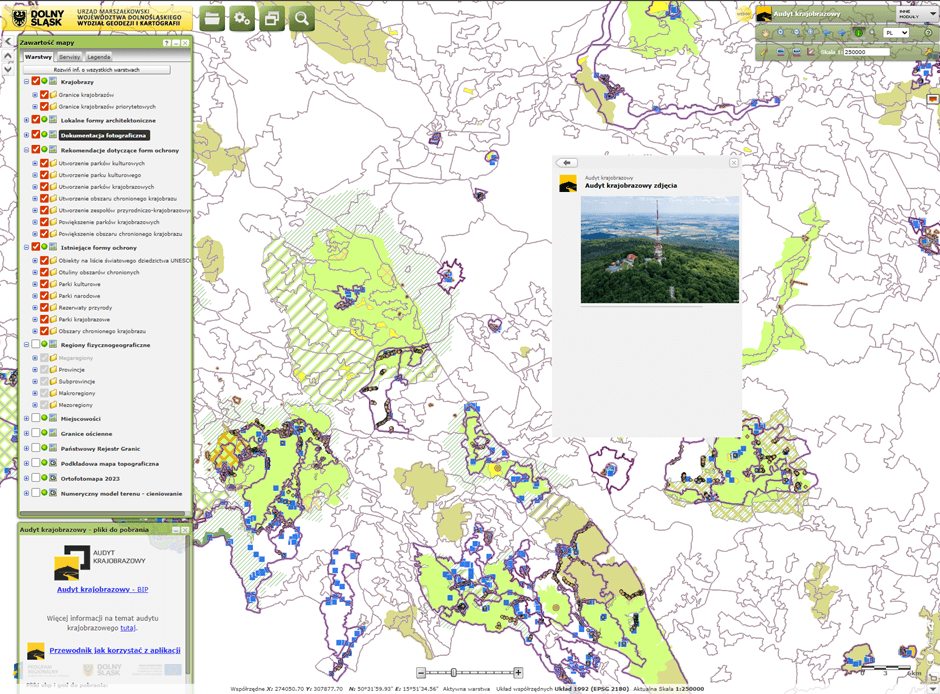Check the Miejscowości layer checkbox
Screen dimensions: 940x694
tap(36, 419)
